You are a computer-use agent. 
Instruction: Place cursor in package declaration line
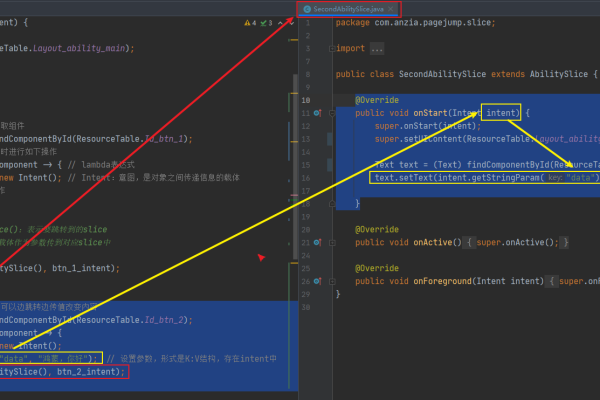pyautogui.click(x=420, y=22)
